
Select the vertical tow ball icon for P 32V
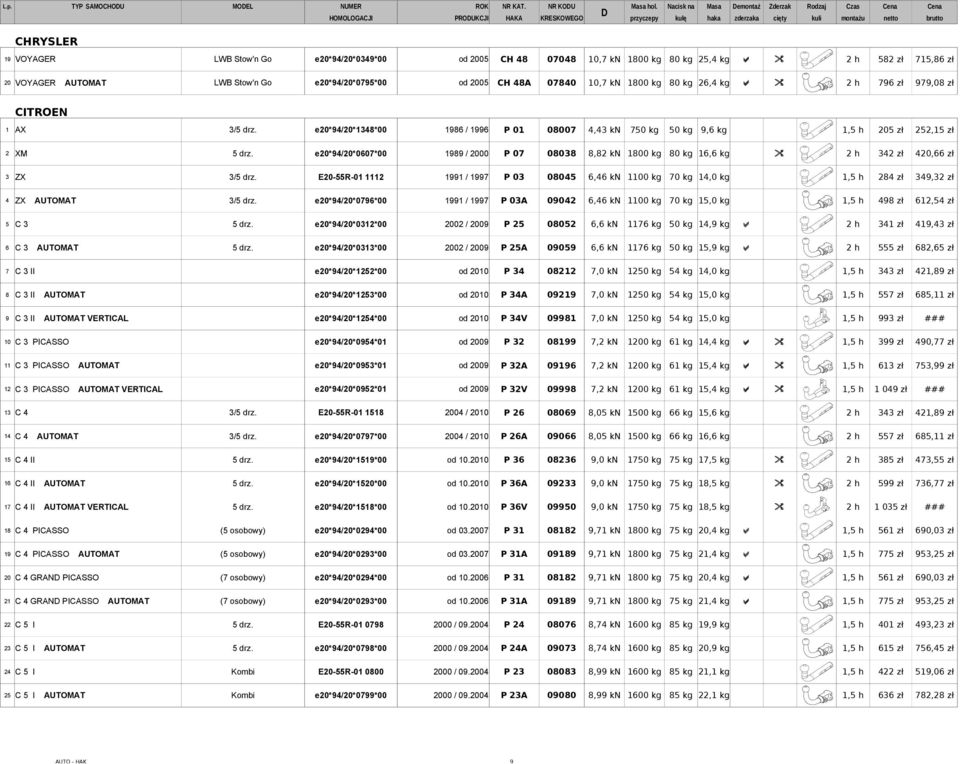click(816, 389)
